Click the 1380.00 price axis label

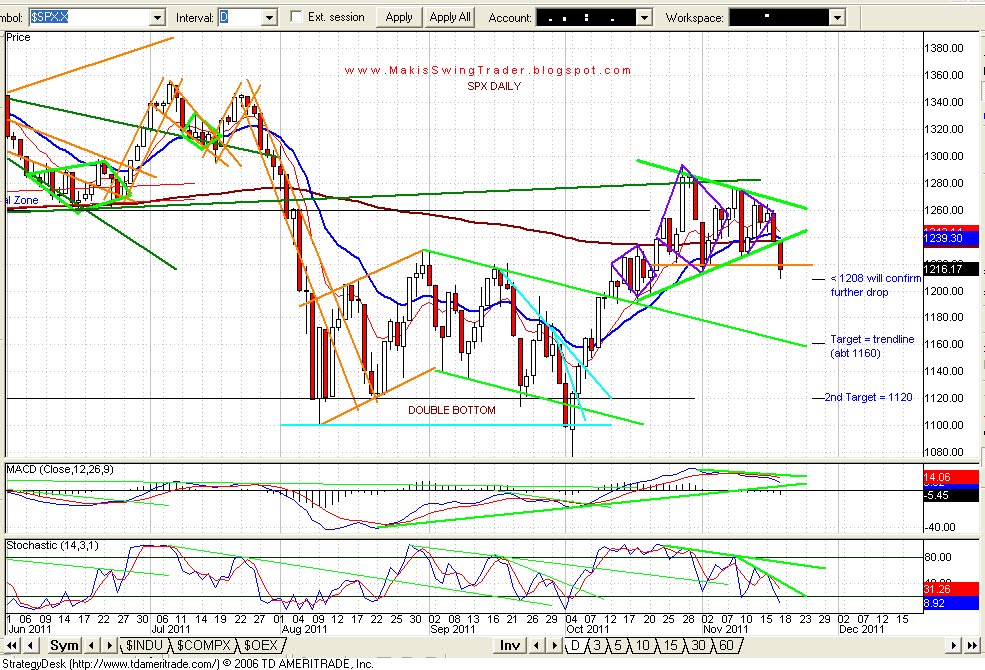(944, 48)
